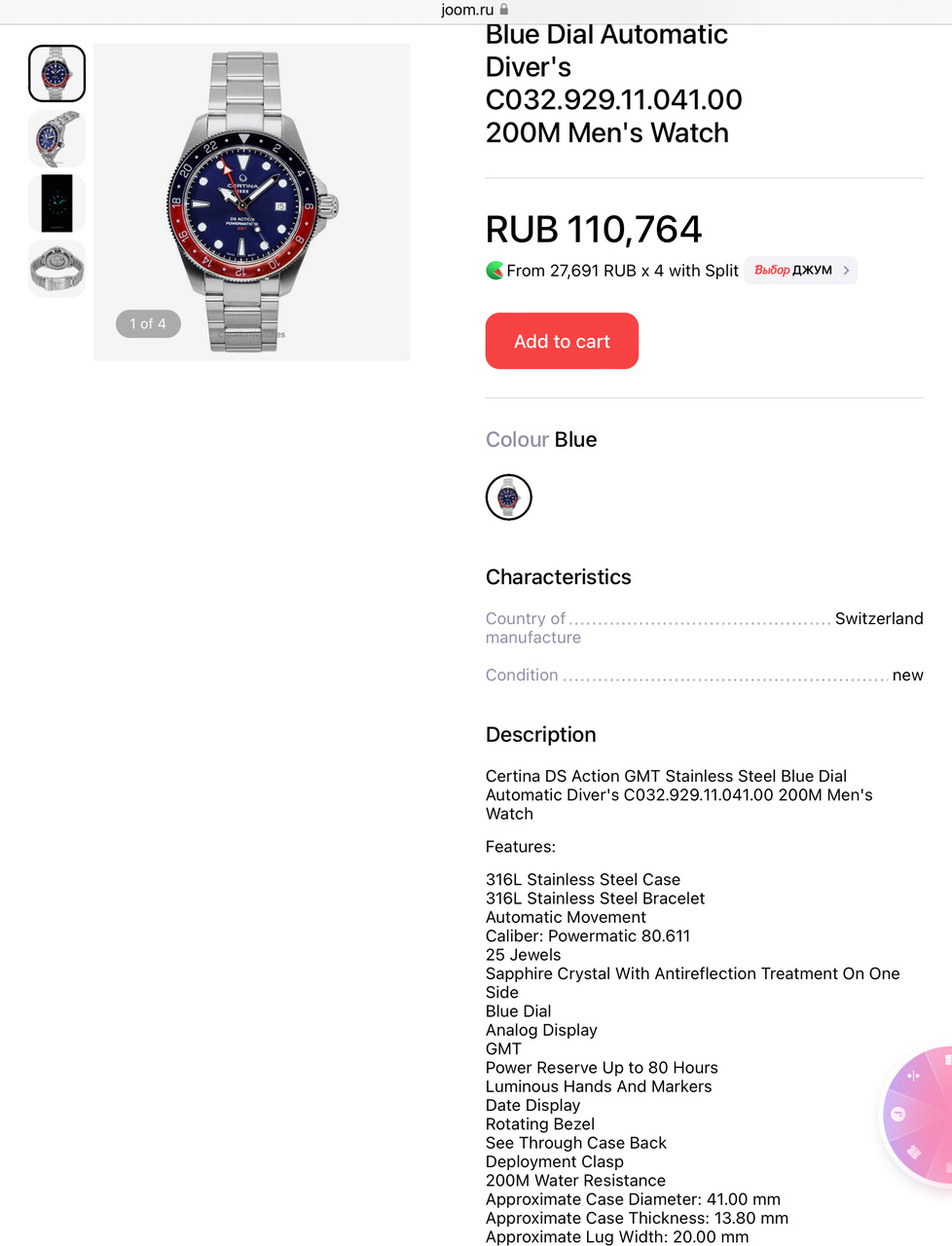Show the angled side-view watch thumbnail

57,138
